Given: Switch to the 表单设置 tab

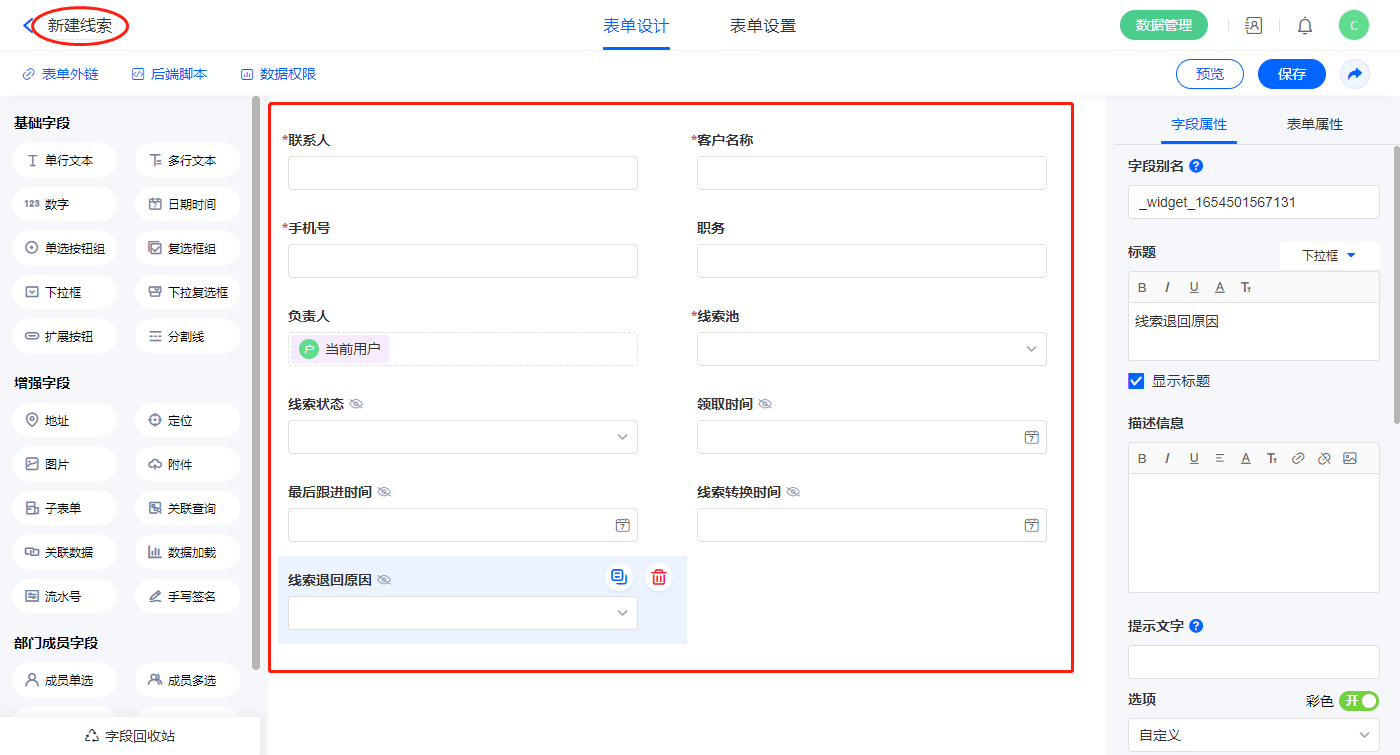Looking at the screenshot, I should point(762,26).
